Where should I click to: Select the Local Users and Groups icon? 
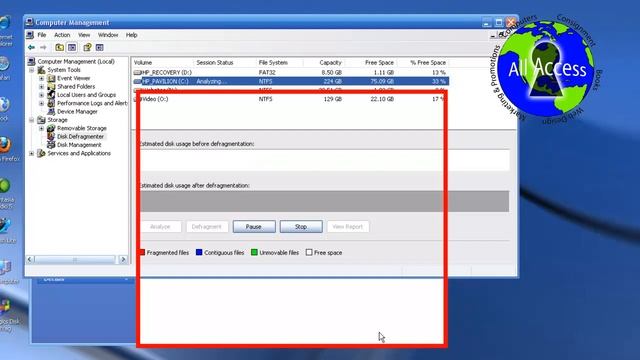click(x=51, y=95)
